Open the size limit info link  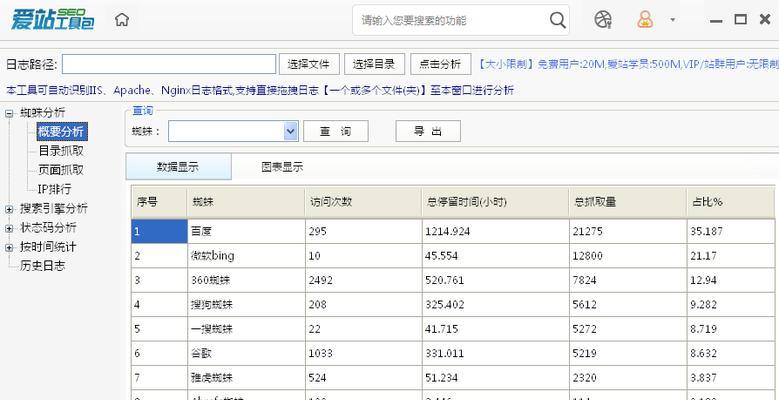pyautogui.click(x=628, y=64)
